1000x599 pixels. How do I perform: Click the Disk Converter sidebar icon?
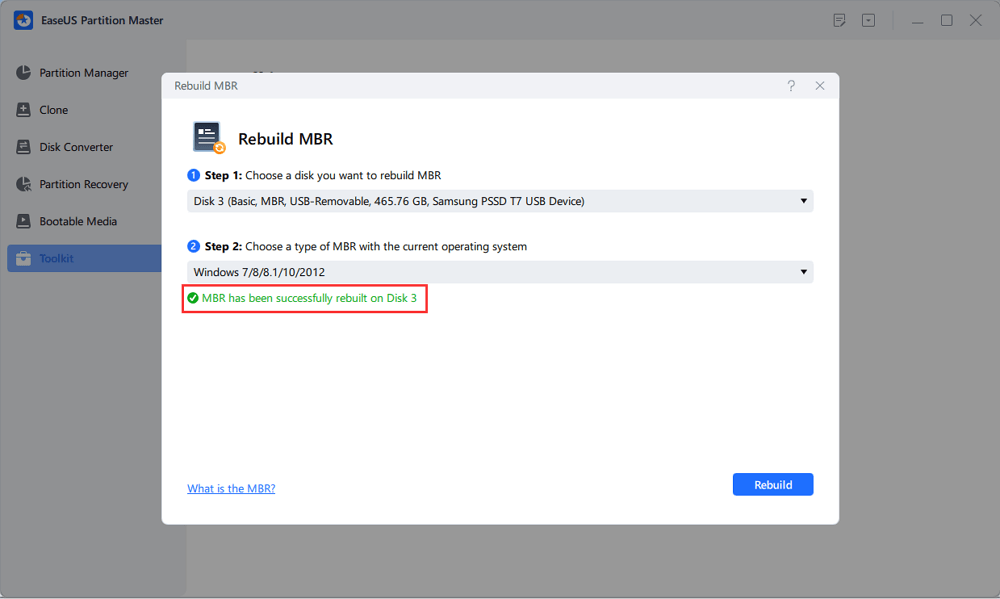click(x=23, y=147)
